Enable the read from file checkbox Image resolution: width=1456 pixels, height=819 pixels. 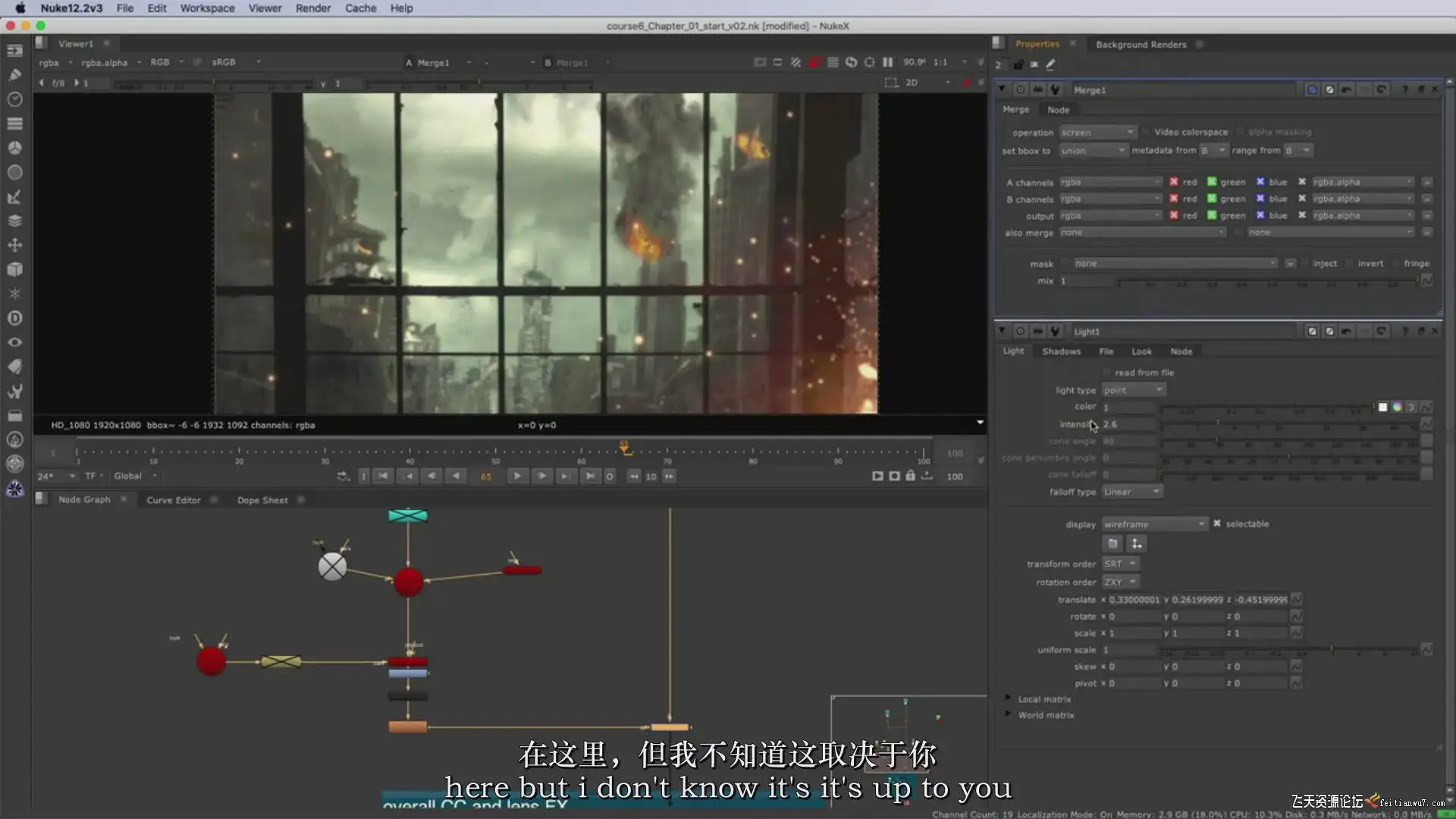tap(1106, 372)
